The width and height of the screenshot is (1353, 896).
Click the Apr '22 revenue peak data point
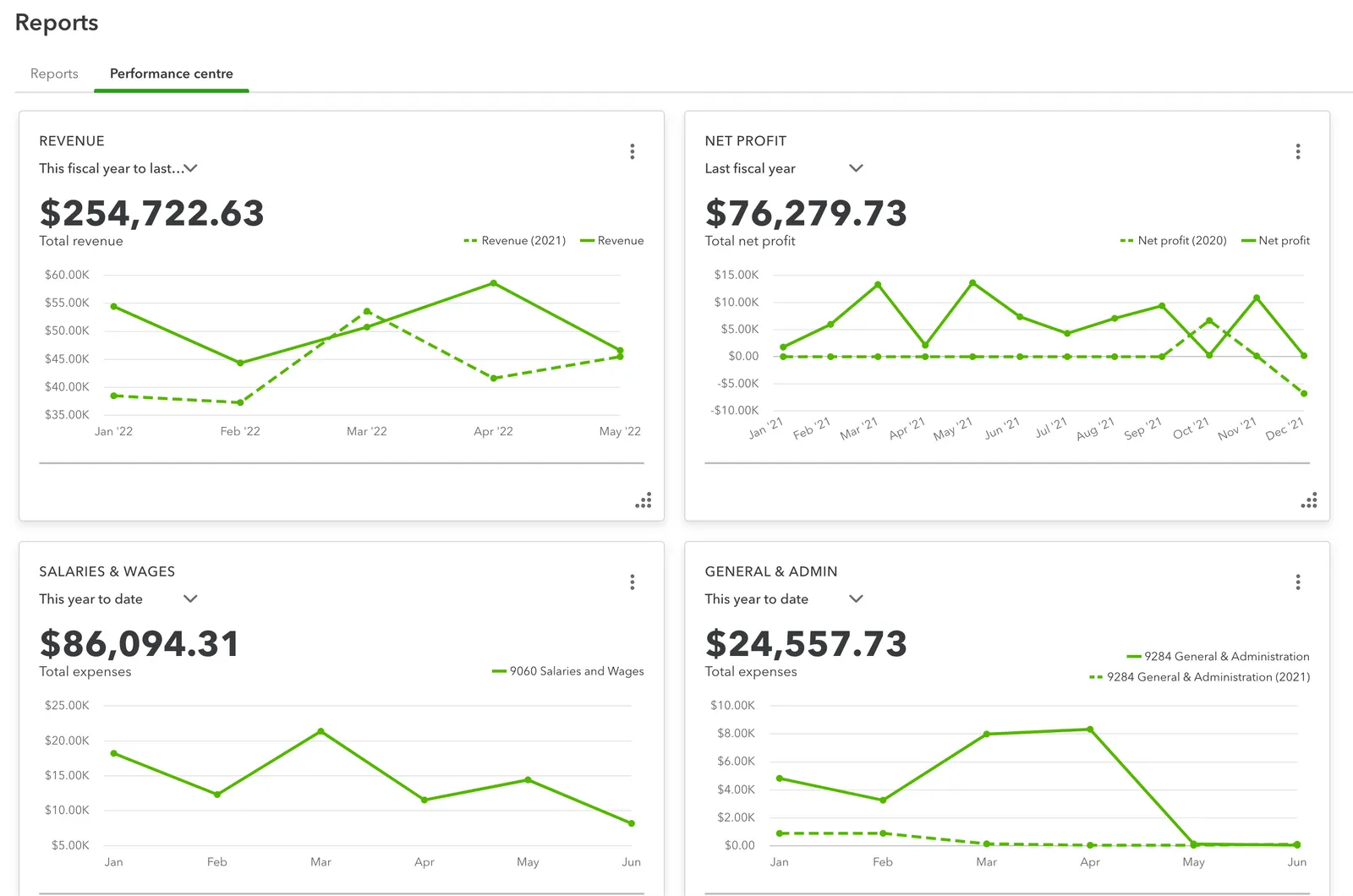click(493, 283)
